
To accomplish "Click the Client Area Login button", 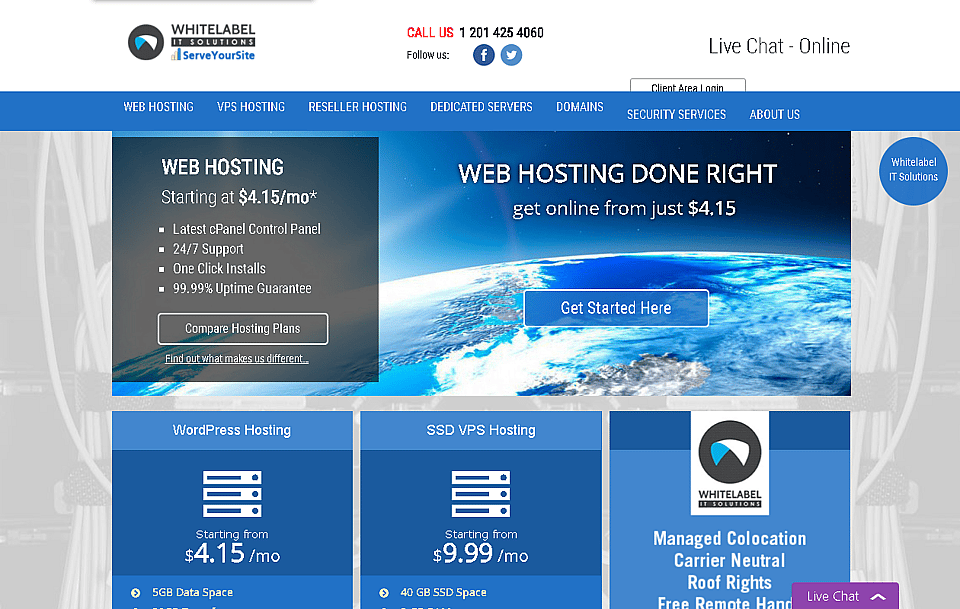I will pos(688,86).
